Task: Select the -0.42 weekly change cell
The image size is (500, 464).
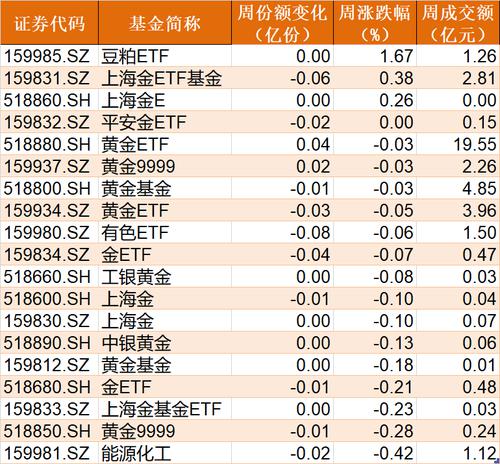Action: point(375,453)
